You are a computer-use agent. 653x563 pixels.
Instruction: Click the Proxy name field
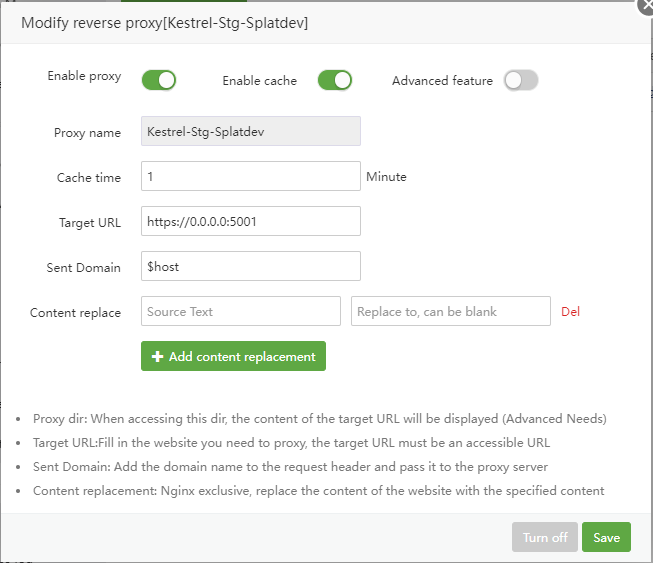tap(250, 132)
